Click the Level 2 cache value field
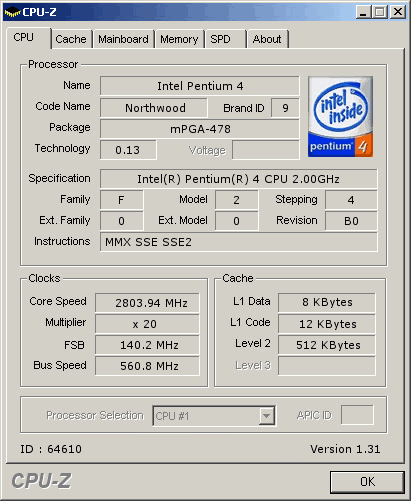The height and width of the screenshot is (501, 411). coord(327,345)
